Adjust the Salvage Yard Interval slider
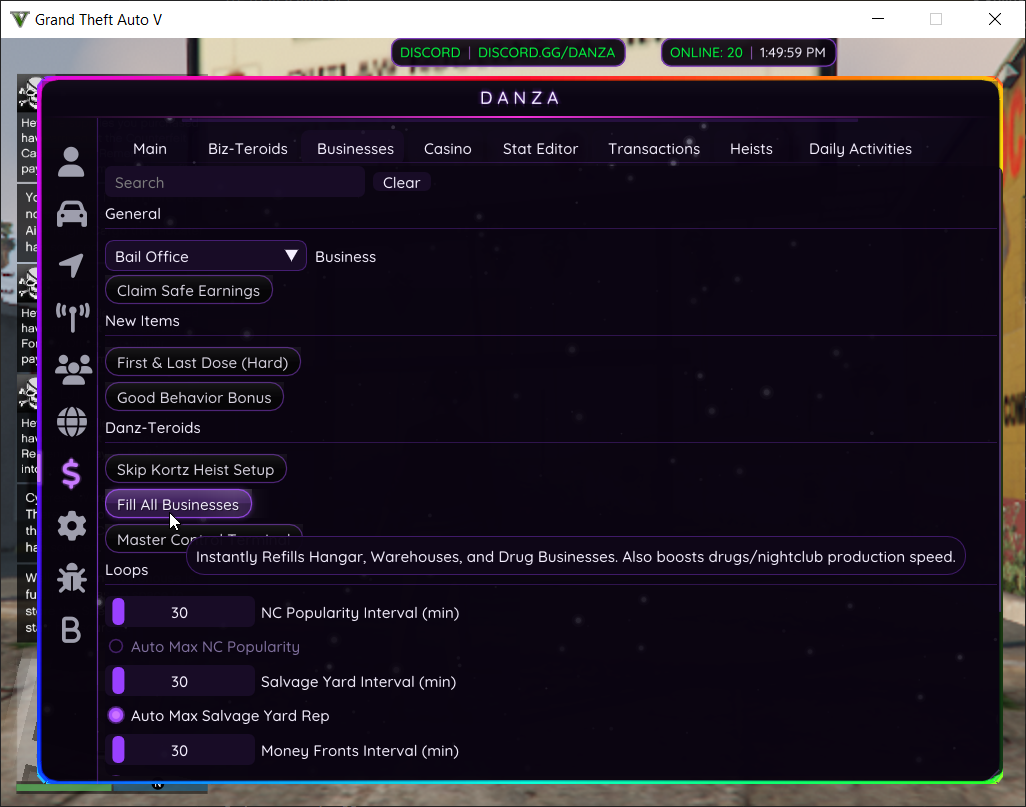 [180, 681]
